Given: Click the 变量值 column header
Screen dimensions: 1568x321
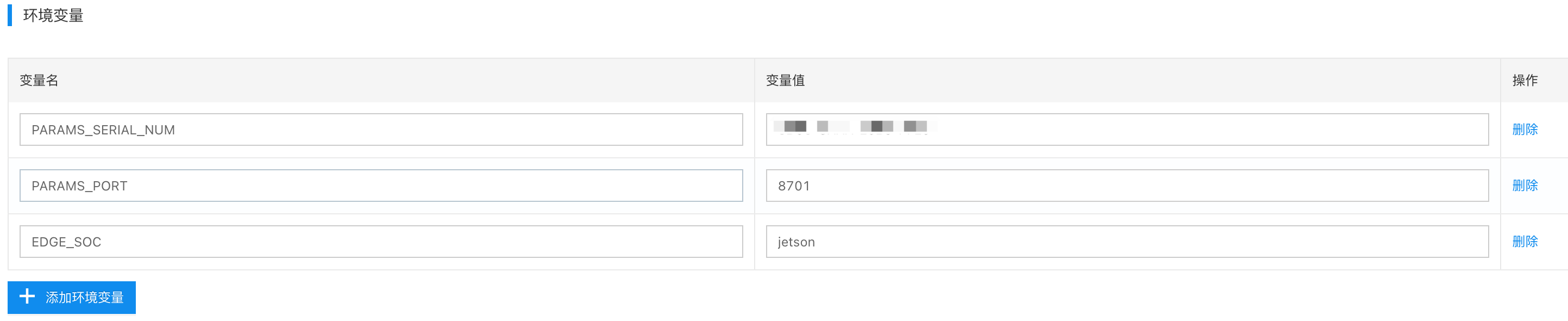Looking at the screenshot, I should coord(785,81).
